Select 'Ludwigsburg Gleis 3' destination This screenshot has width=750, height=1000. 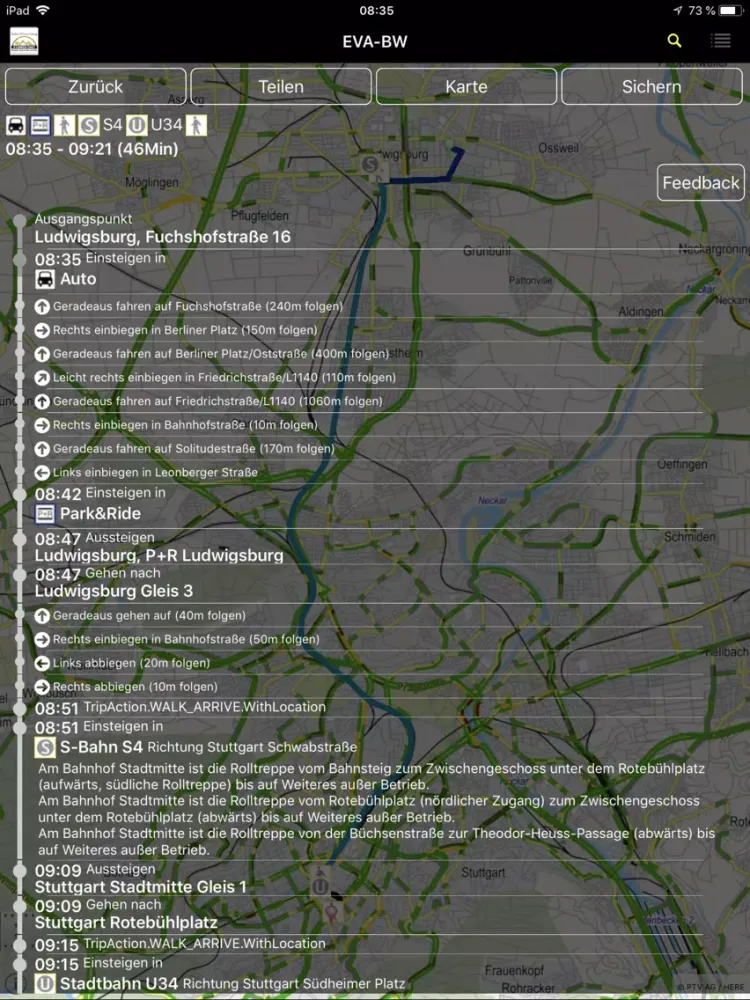pos(114,591)
